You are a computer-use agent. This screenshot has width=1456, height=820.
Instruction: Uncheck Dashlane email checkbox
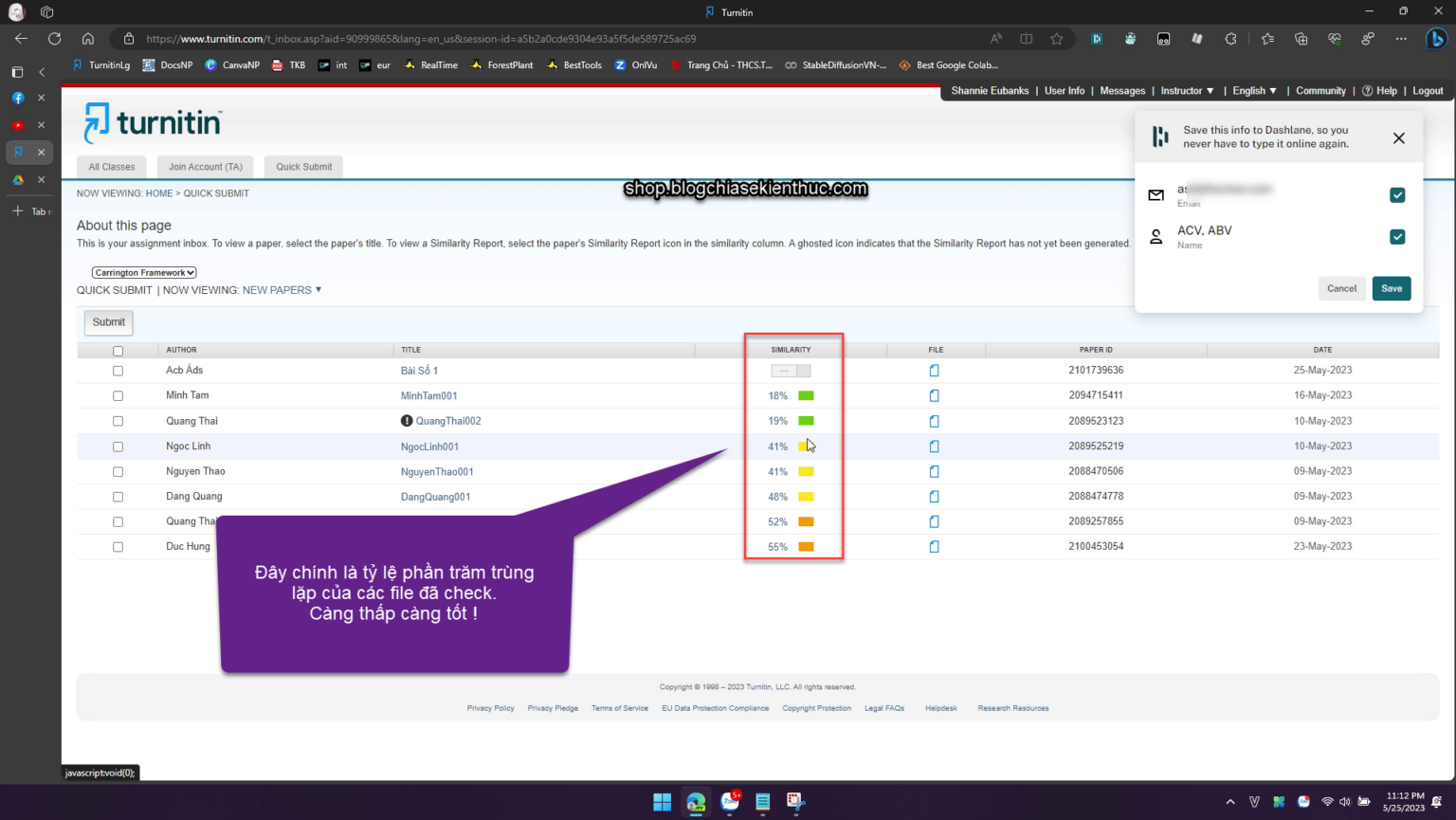(x=1397, y=195)
